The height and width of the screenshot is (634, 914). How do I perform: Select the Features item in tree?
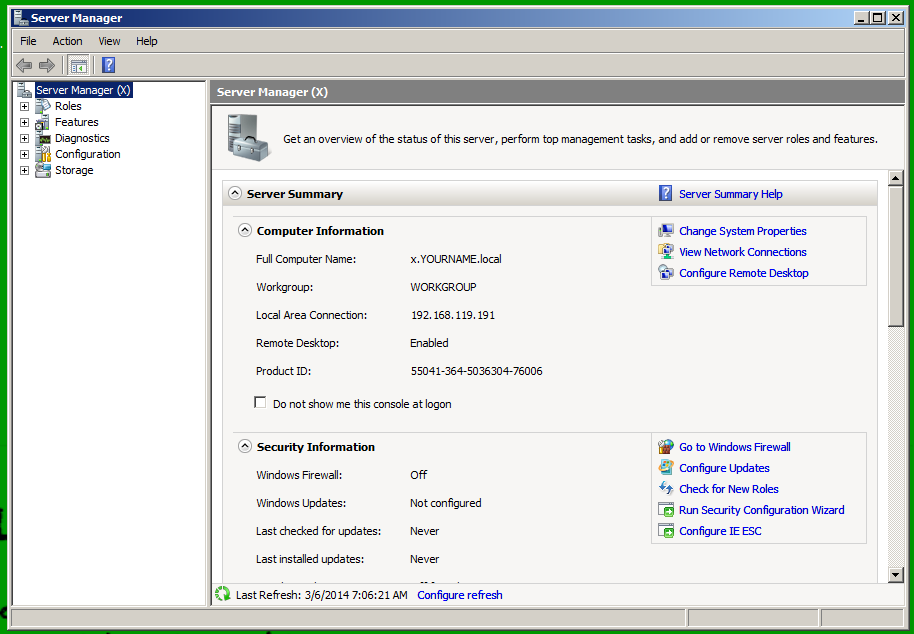click(76, 122)
